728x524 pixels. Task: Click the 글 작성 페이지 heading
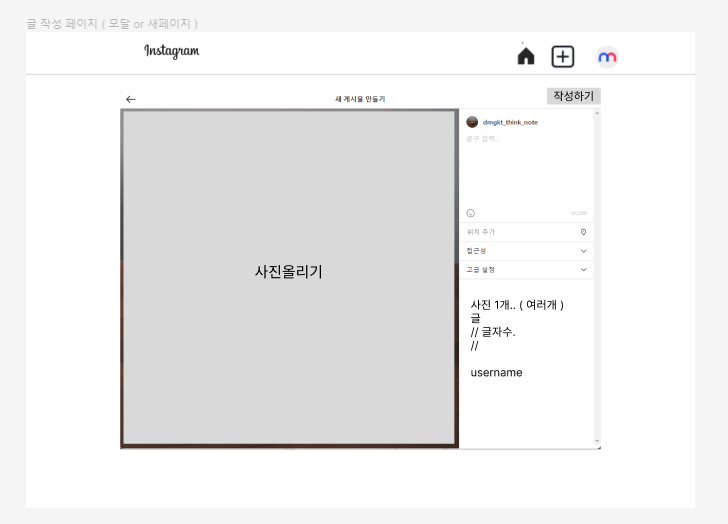112,24
